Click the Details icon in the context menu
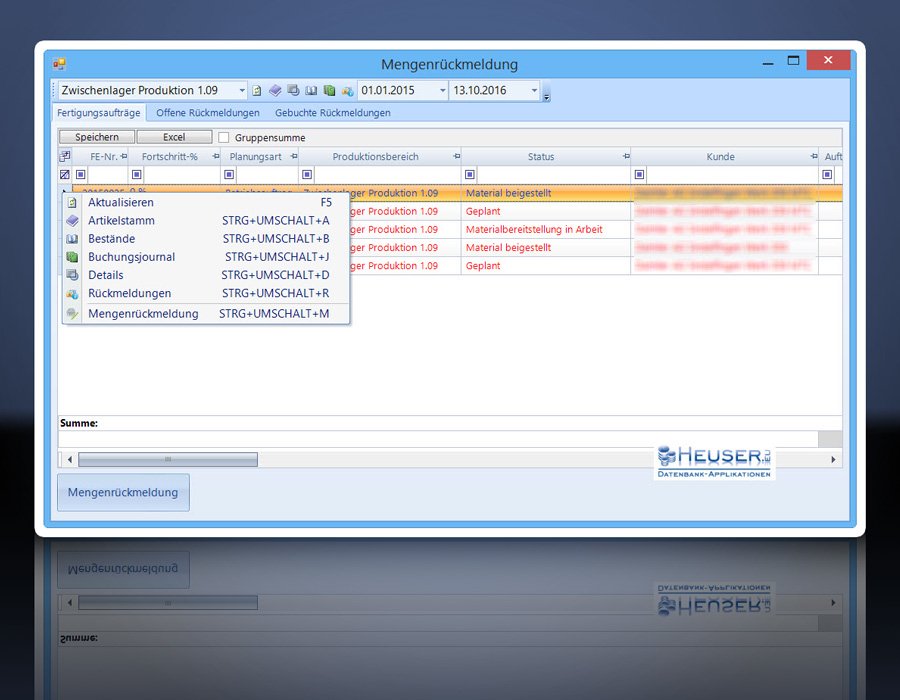This screenshot has height=700, width=900. pos(72,275)
